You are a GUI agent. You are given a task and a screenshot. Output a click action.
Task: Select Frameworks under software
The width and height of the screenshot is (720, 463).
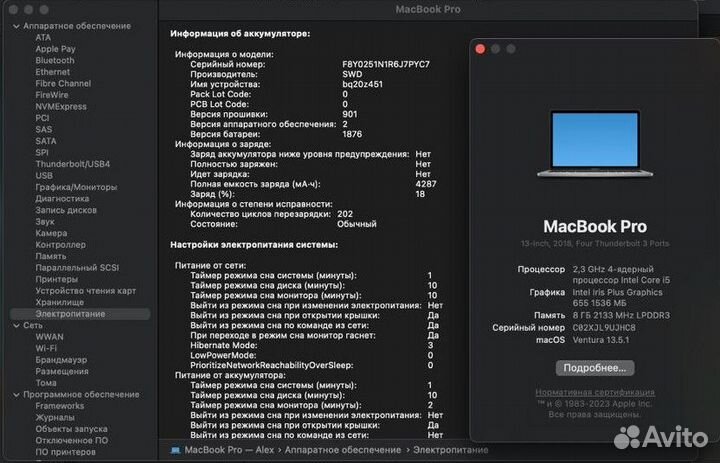pos(60,406)
